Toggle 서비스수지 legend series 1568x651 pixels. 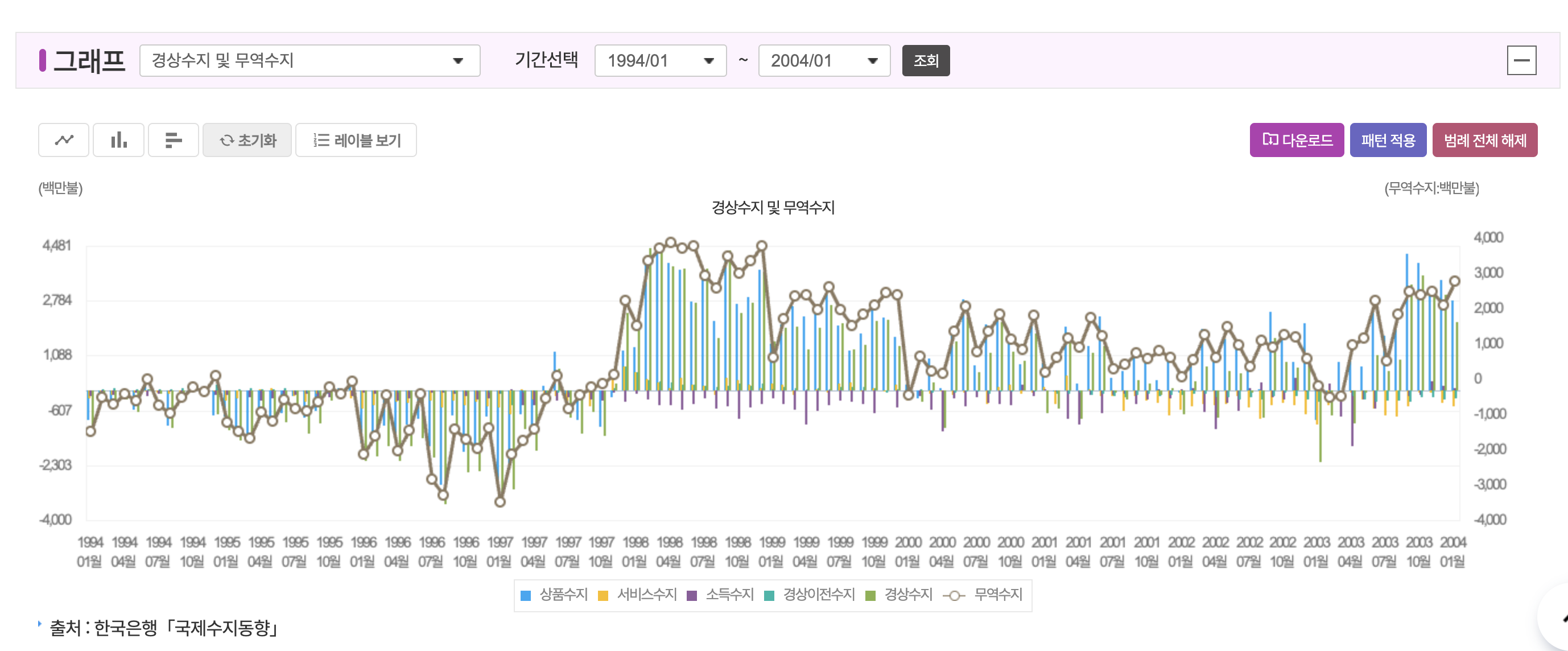point(637,595)
